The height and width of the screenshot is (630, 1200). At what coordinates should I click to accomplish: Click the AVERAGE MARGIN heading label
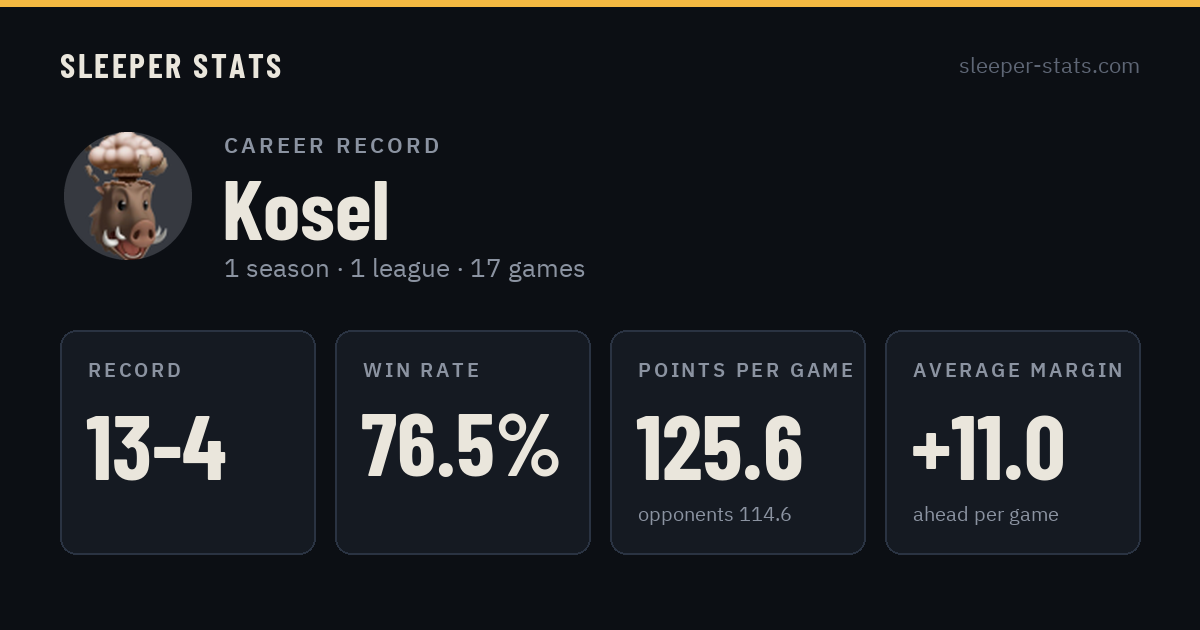1018,371
